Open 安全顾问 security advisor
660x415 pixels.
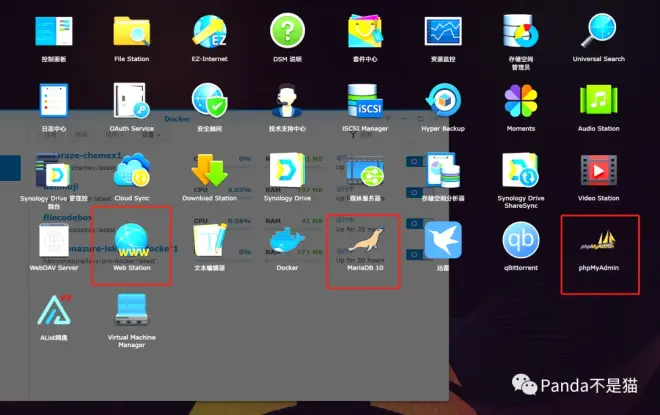click(x=210, y=101)
